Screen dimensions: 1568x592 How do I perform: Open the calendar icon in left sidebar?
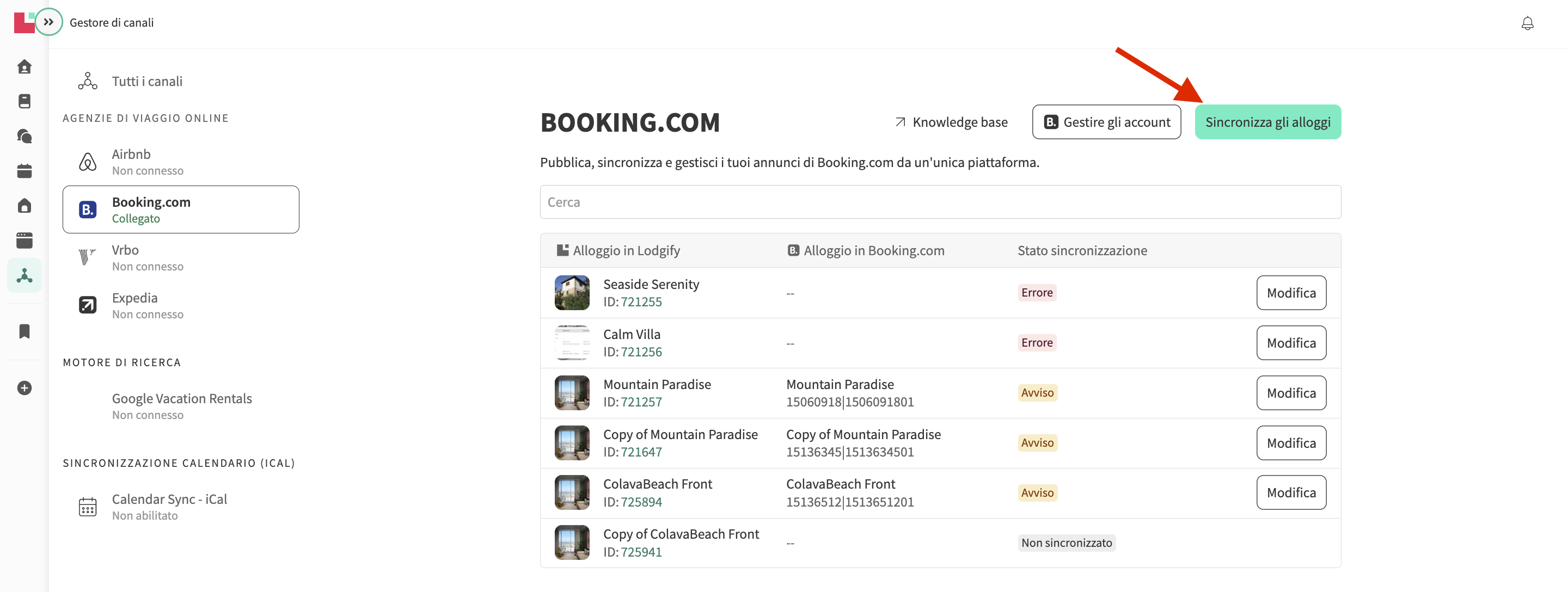(x=24, y=171)
